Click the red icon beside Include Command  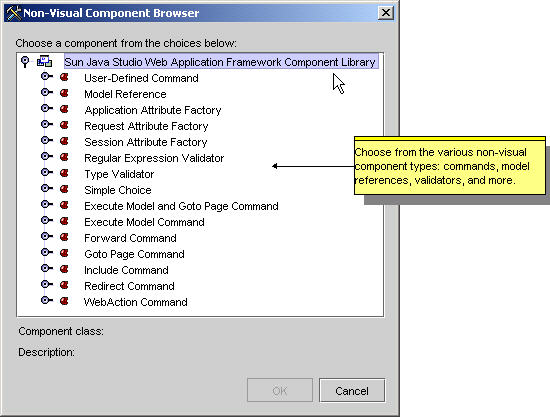tap(64, 269)
